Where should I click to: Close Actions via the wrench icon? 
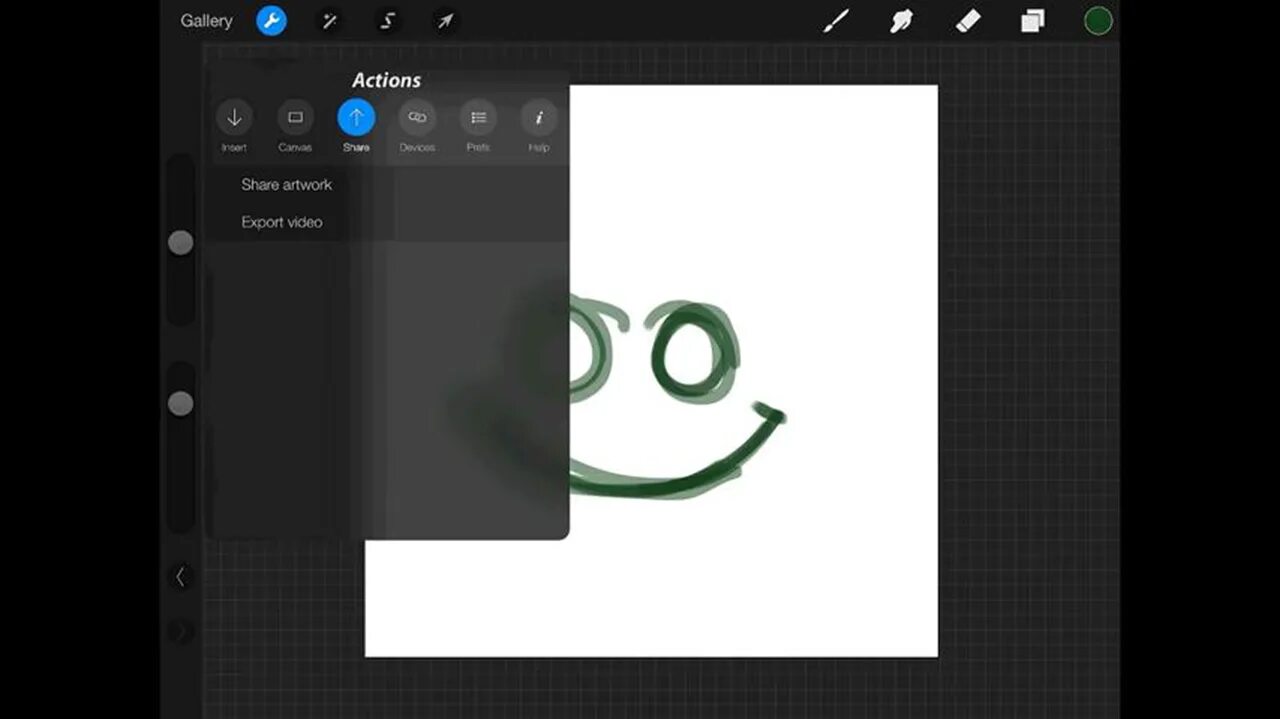coord(271,21)
